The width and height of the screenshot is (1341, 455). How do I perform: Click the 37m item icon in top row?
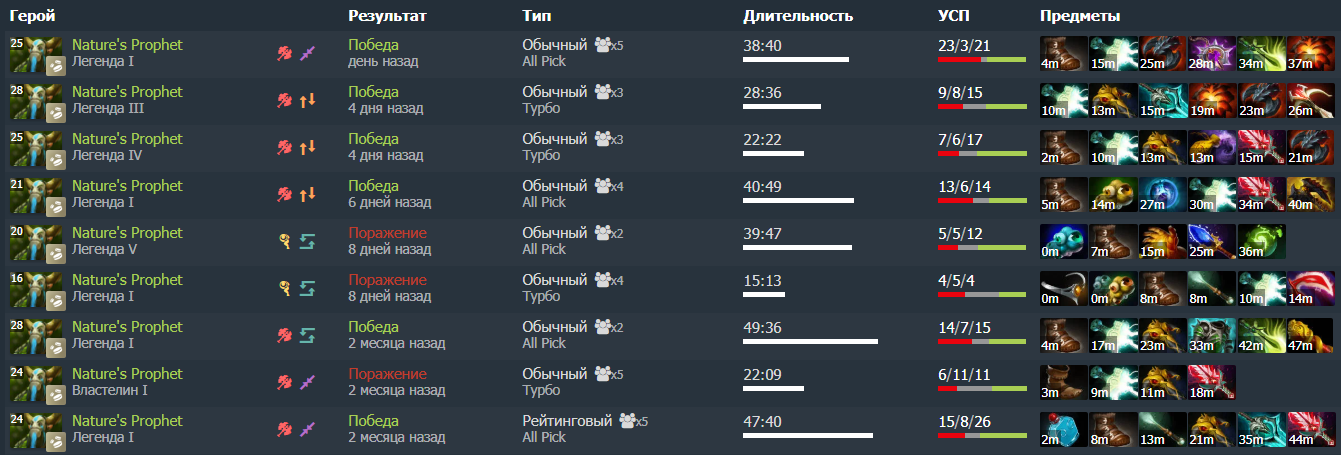1309,53
